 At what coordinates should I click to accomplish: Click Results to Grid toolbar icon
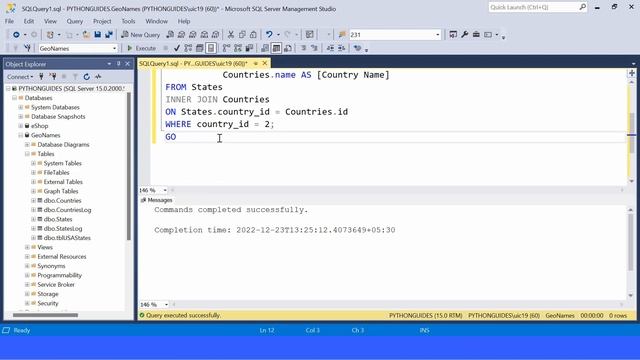pyautogui.click(x=276, y=48)
